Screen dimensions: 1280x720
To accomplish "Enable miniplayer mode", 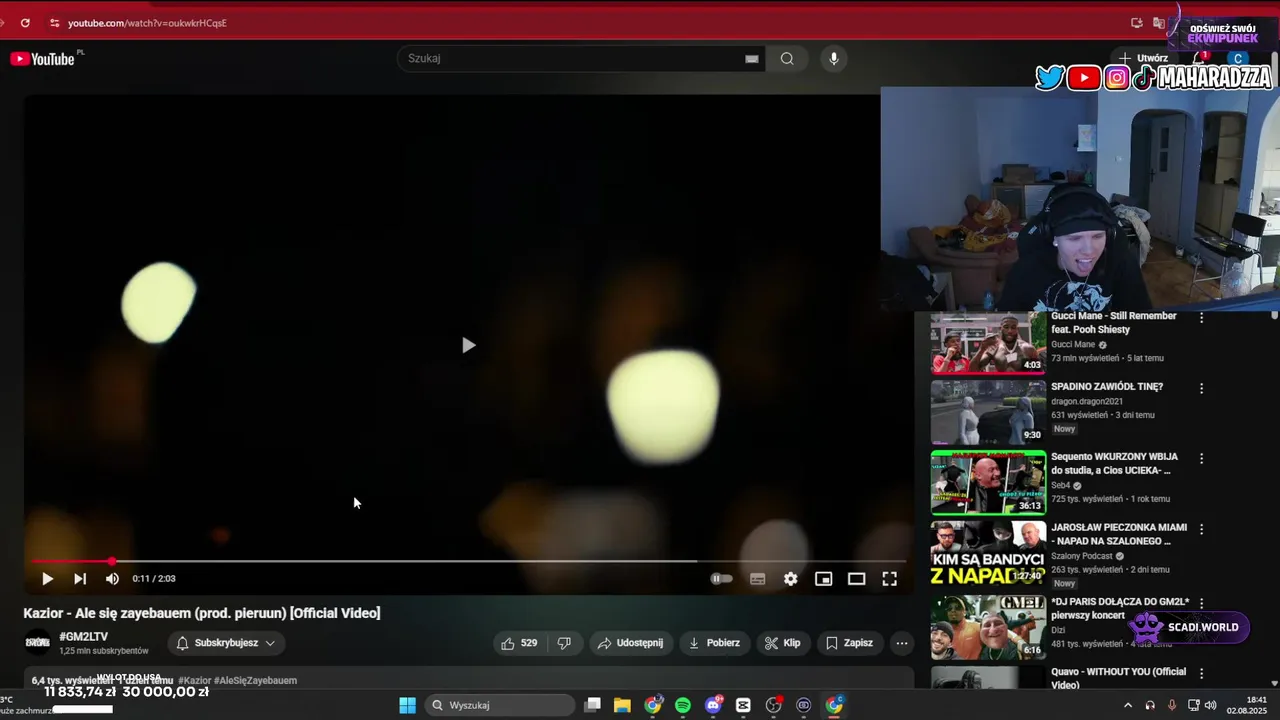I will (824, 579).
